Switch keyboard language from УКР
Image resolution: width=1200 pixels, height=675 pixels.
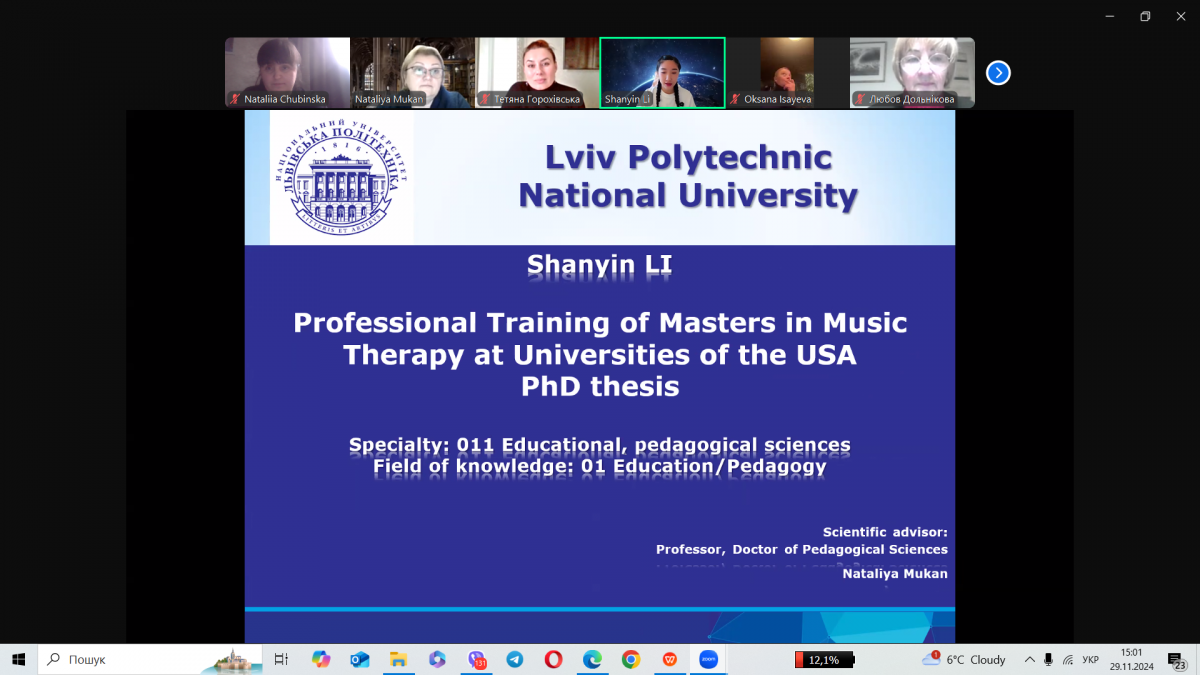1090,660
